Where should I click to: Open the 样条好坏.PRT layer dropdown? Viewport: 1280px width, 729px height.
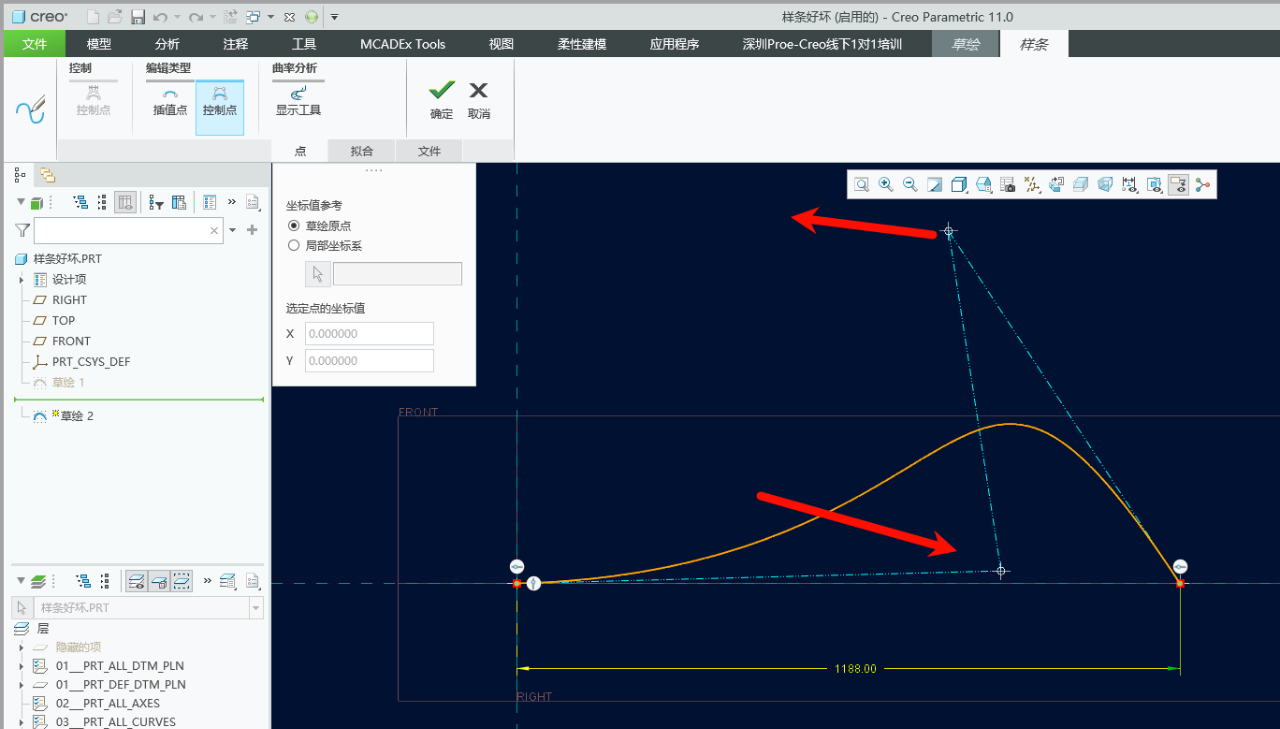[x=256, y=608]
